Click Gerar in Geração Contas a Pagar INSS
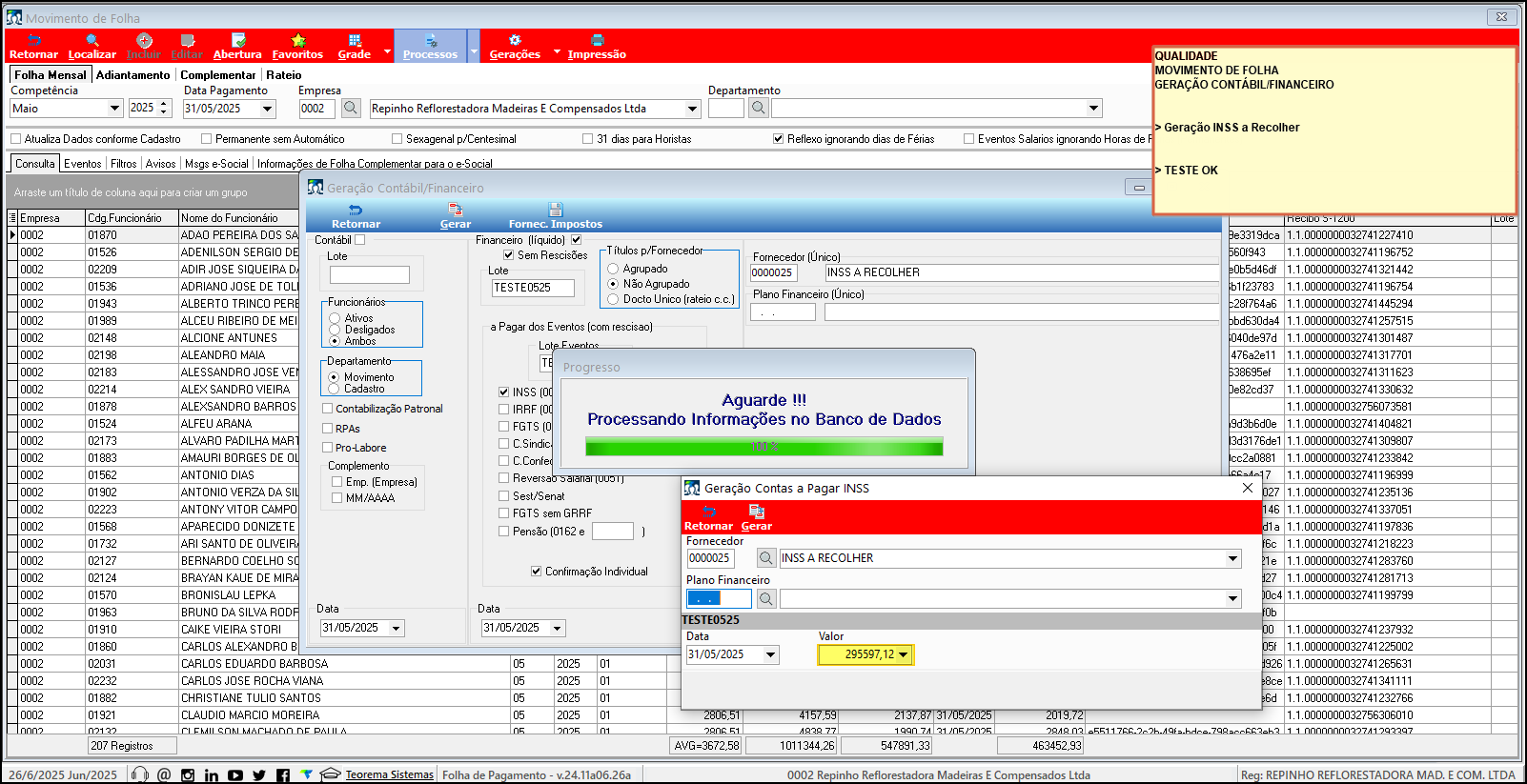Image resolution: width=1527 pixels, height=784 pixels. [757, 518]
